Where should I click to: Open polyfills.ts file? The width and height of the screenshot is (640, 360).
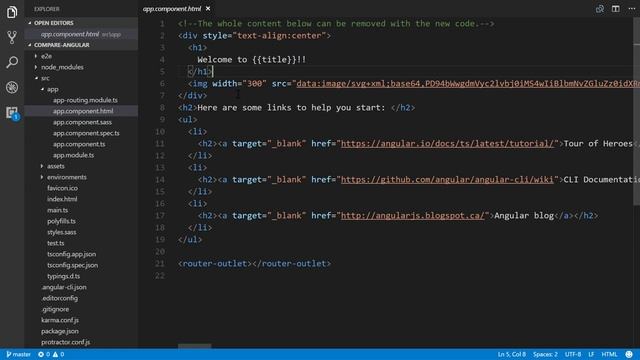pos(61,221)
